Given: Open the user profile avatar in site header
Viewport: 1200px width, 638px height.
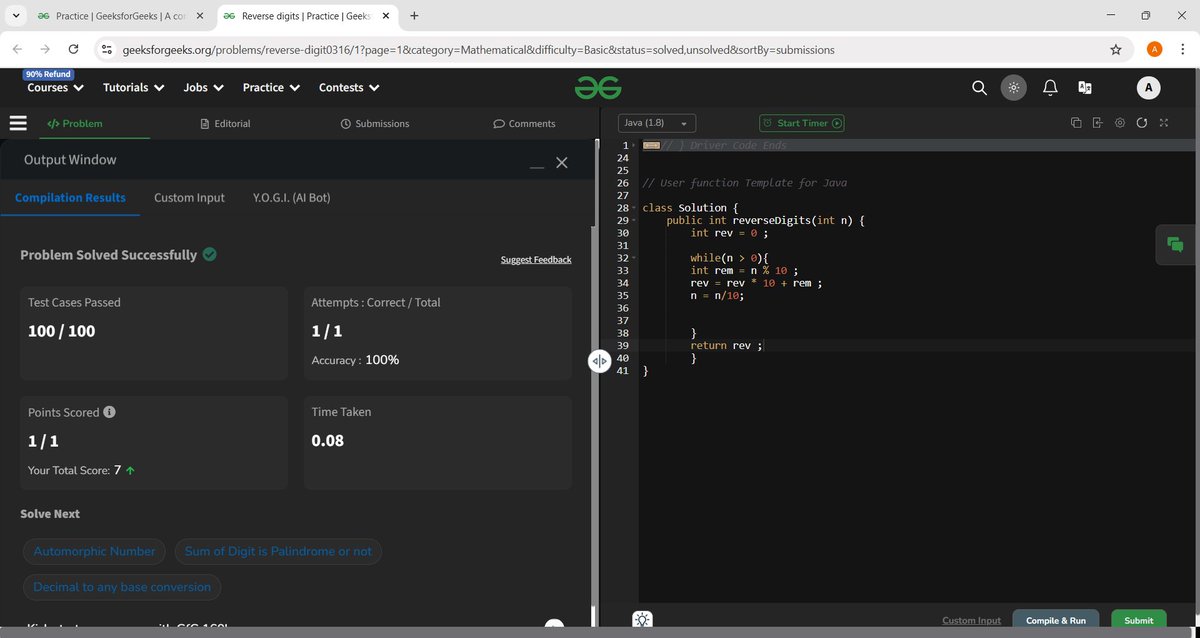Looking at the screenshot, I should (x=1148, y=88).
